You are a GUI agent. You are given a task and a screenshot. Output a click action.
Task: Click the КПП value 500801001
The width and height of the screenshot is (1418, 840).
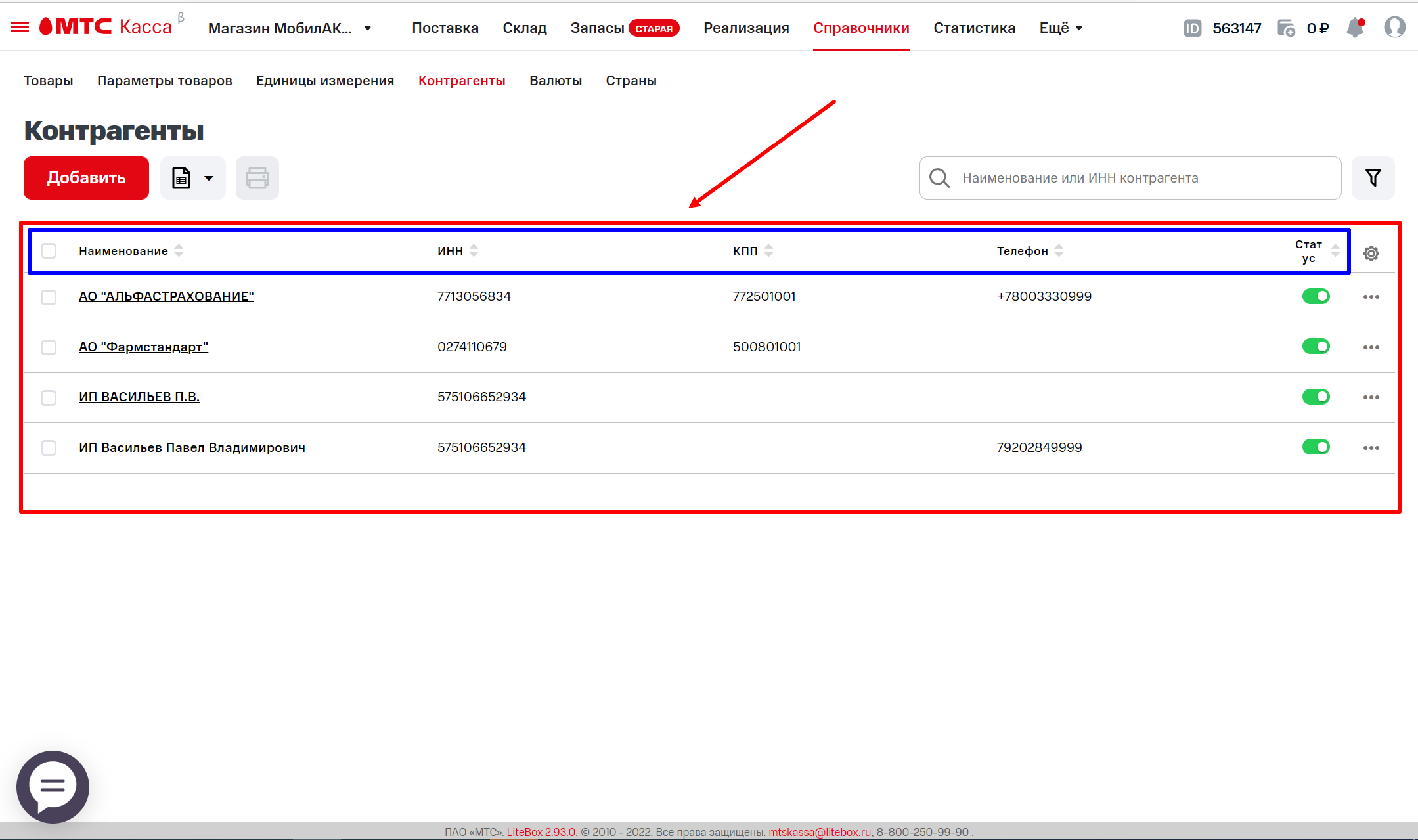tap(767, 347)
